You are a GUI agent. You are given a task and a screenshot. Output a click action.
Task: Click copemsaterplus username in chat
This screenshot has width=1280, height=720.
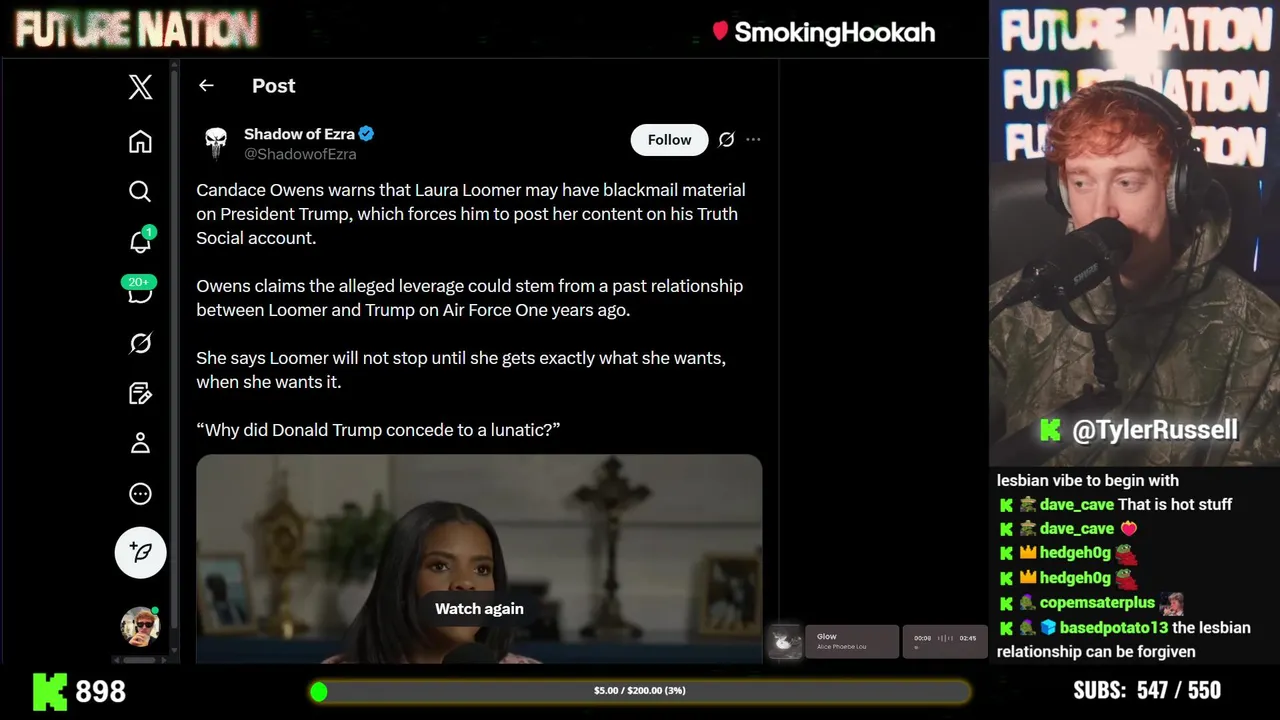[1097, 603]
